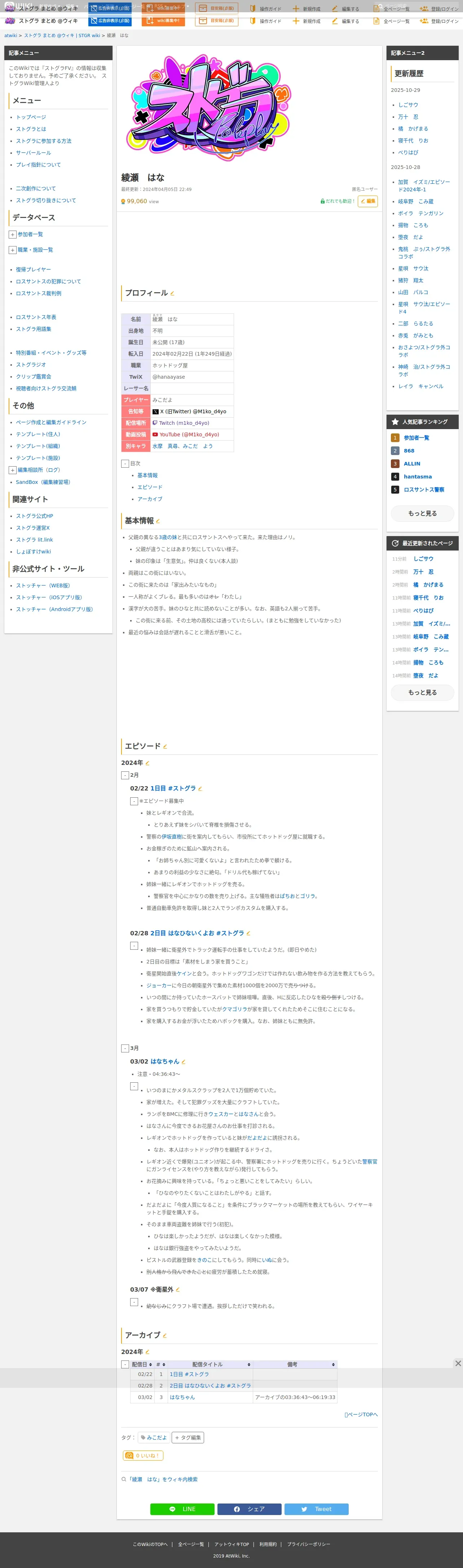Collapse the 目次 table of contents

[x=125, y=464]
